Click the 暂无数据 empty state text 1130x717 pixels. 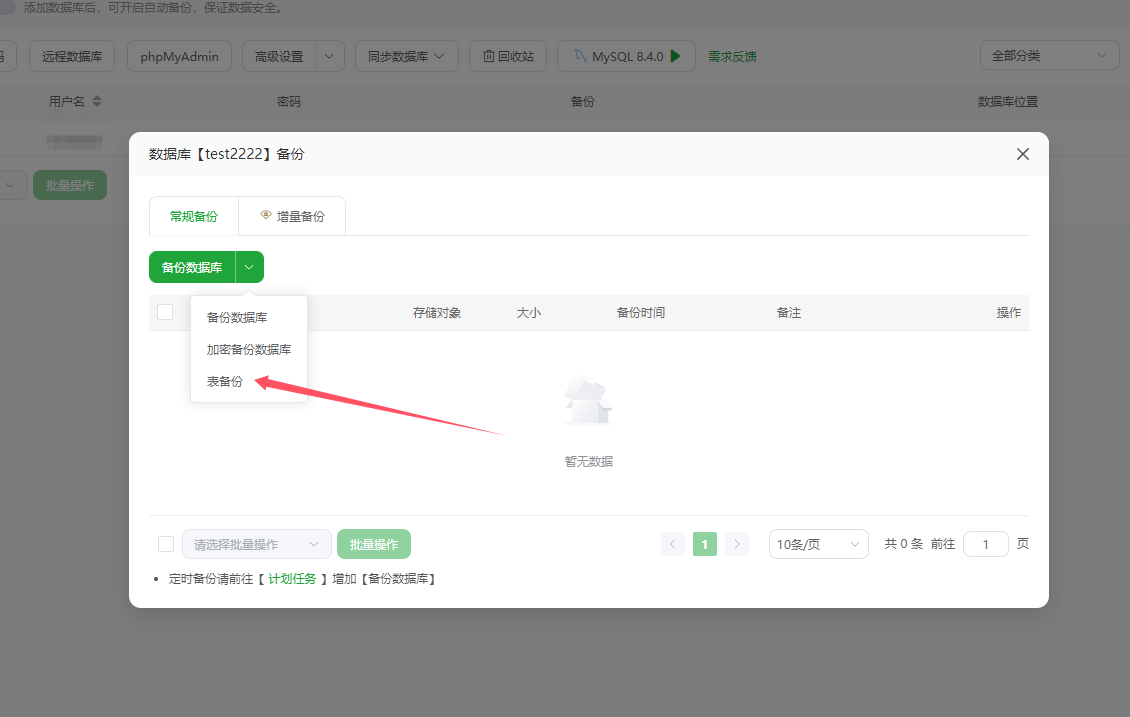pyautogui.click(x=589, y=461)
